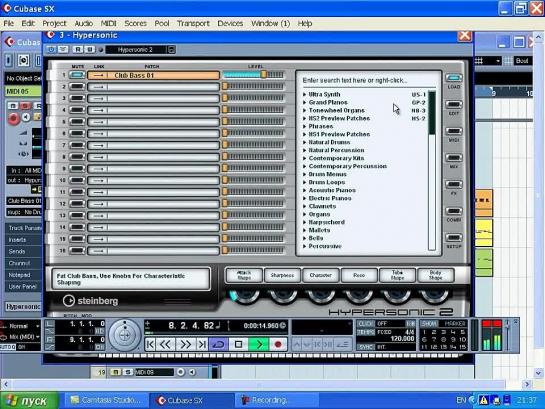Open the Hypersonic 2 preset dropdown
This screenshot has width=545, height=409.
pos(171,50)
